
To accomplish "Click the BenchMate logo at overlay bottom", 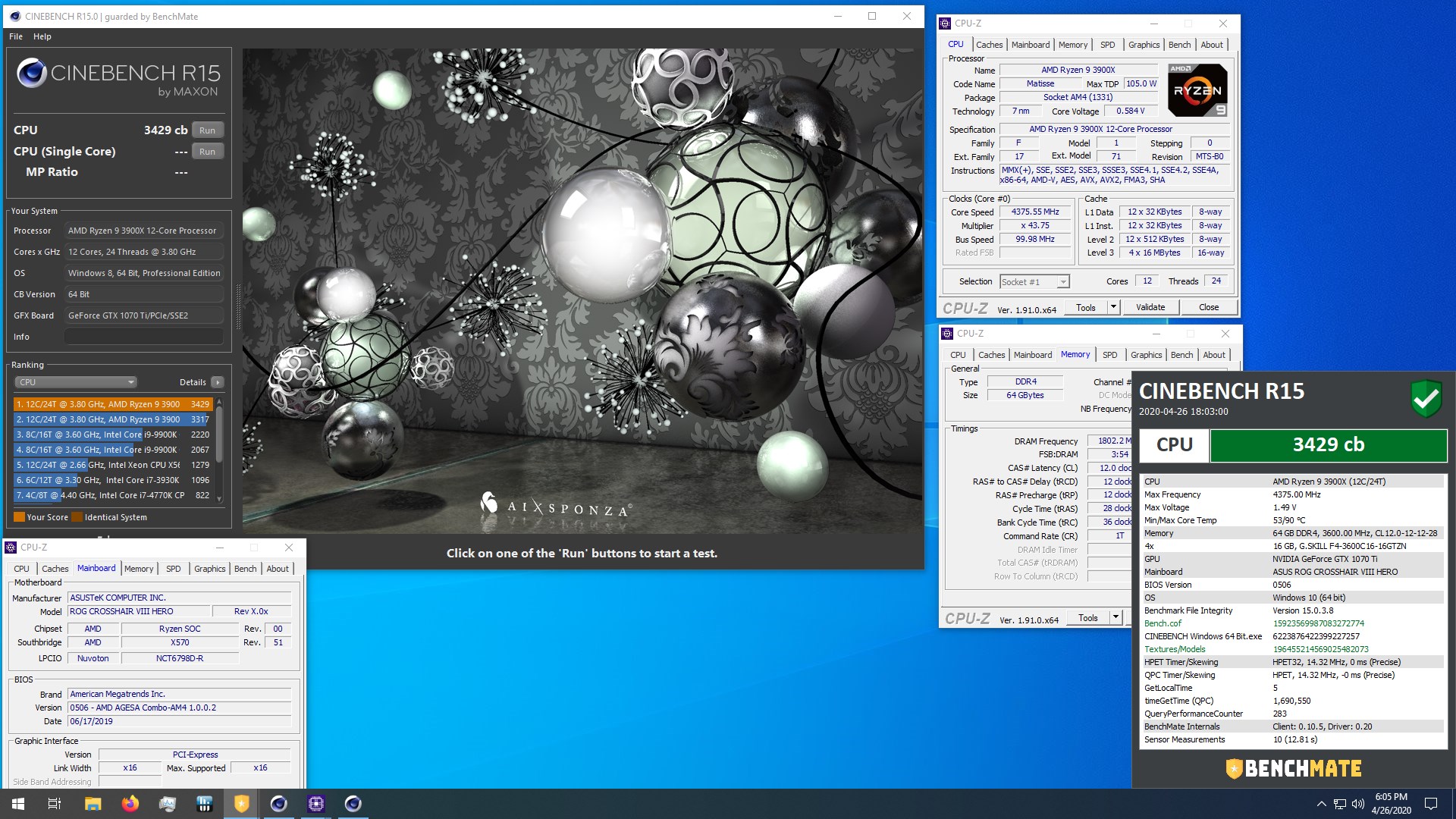I will tap(1294, 768).
